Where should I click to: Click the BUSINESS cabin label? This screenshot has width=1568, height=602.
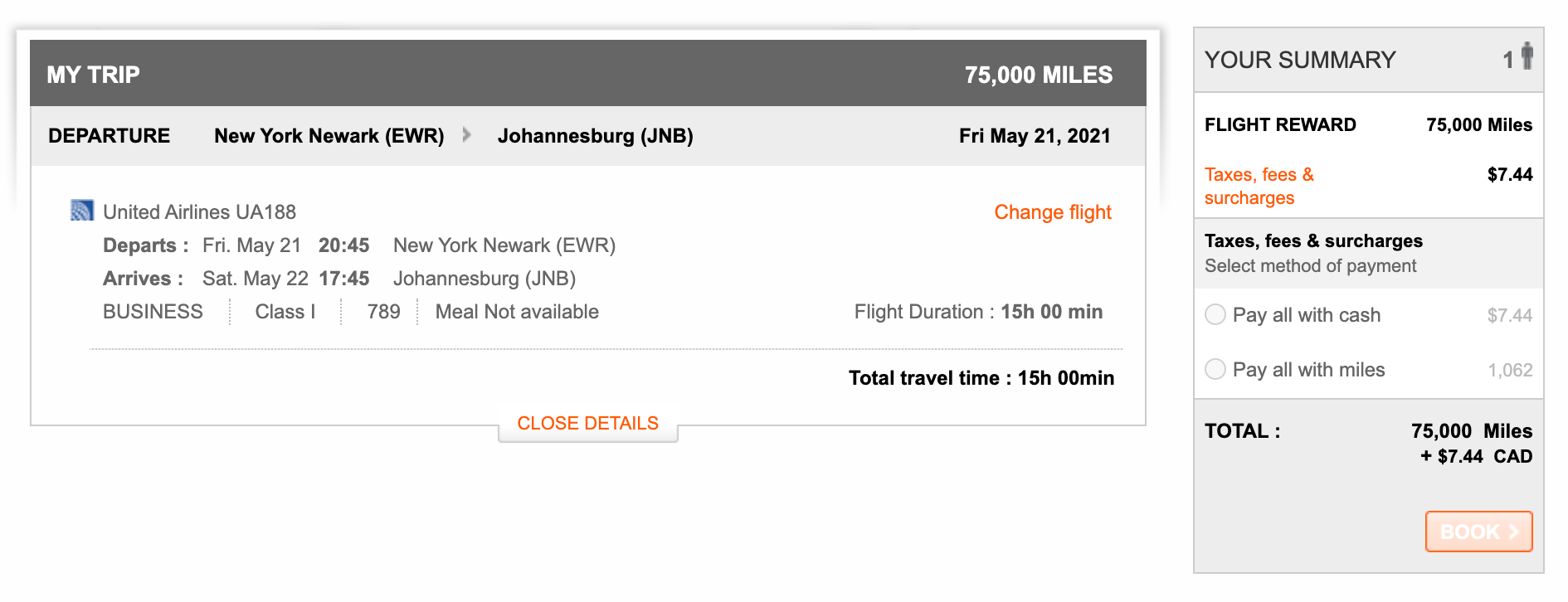pyautogui.click(x=153, y=312)
